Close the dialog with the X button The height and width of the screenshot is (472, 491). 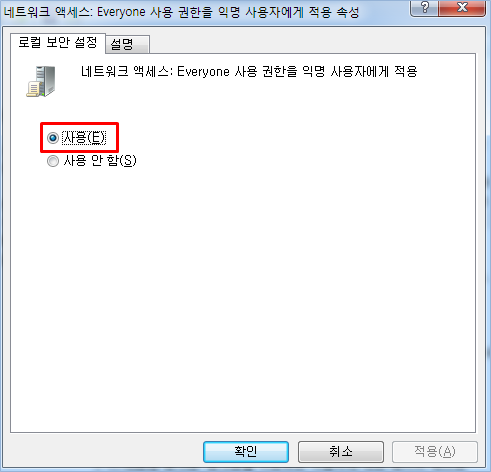point(462,7)
